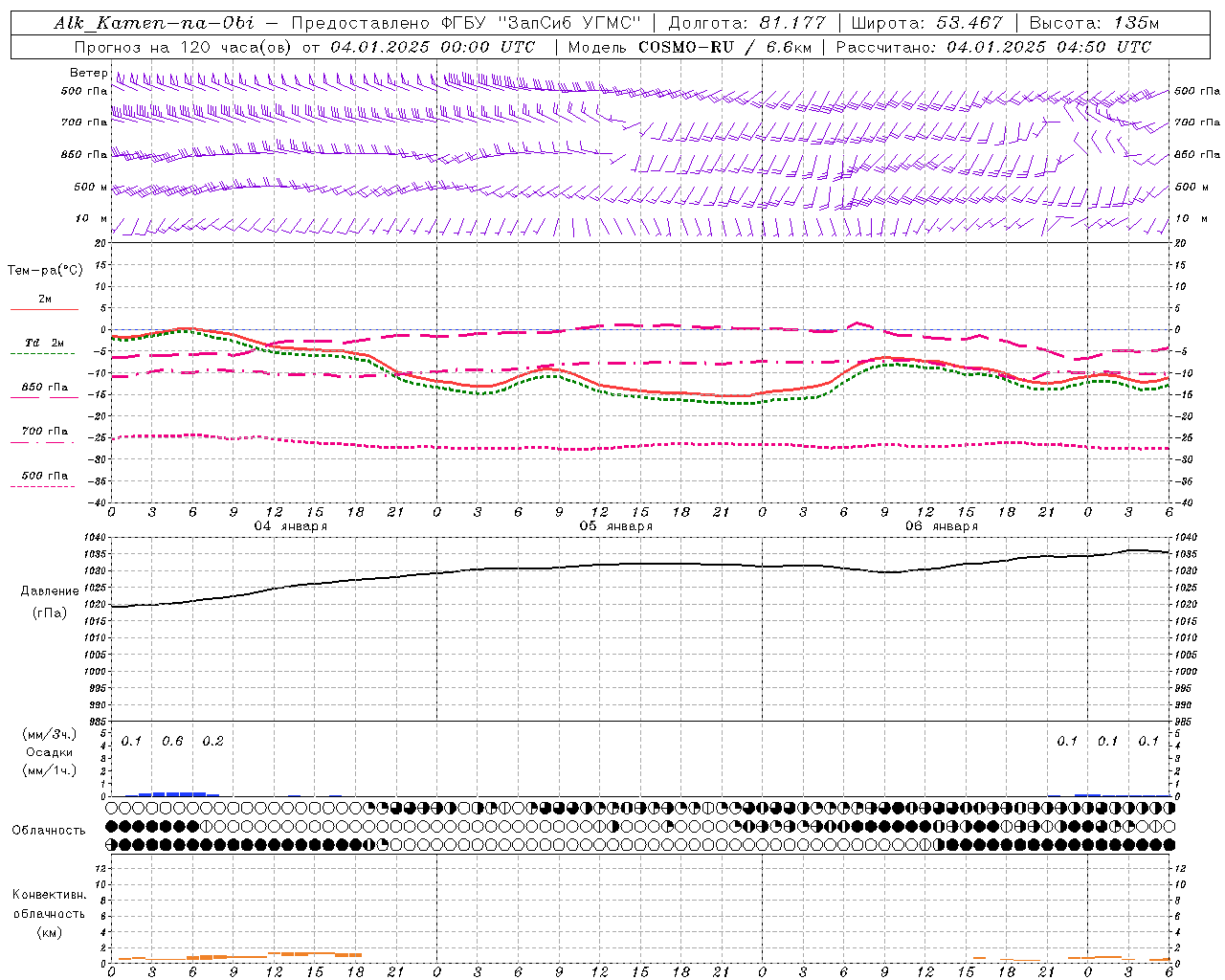This screenshot has width=1225, height=980.
Task: Click the '10 м' wind level label on left
Action: (91, 218)
